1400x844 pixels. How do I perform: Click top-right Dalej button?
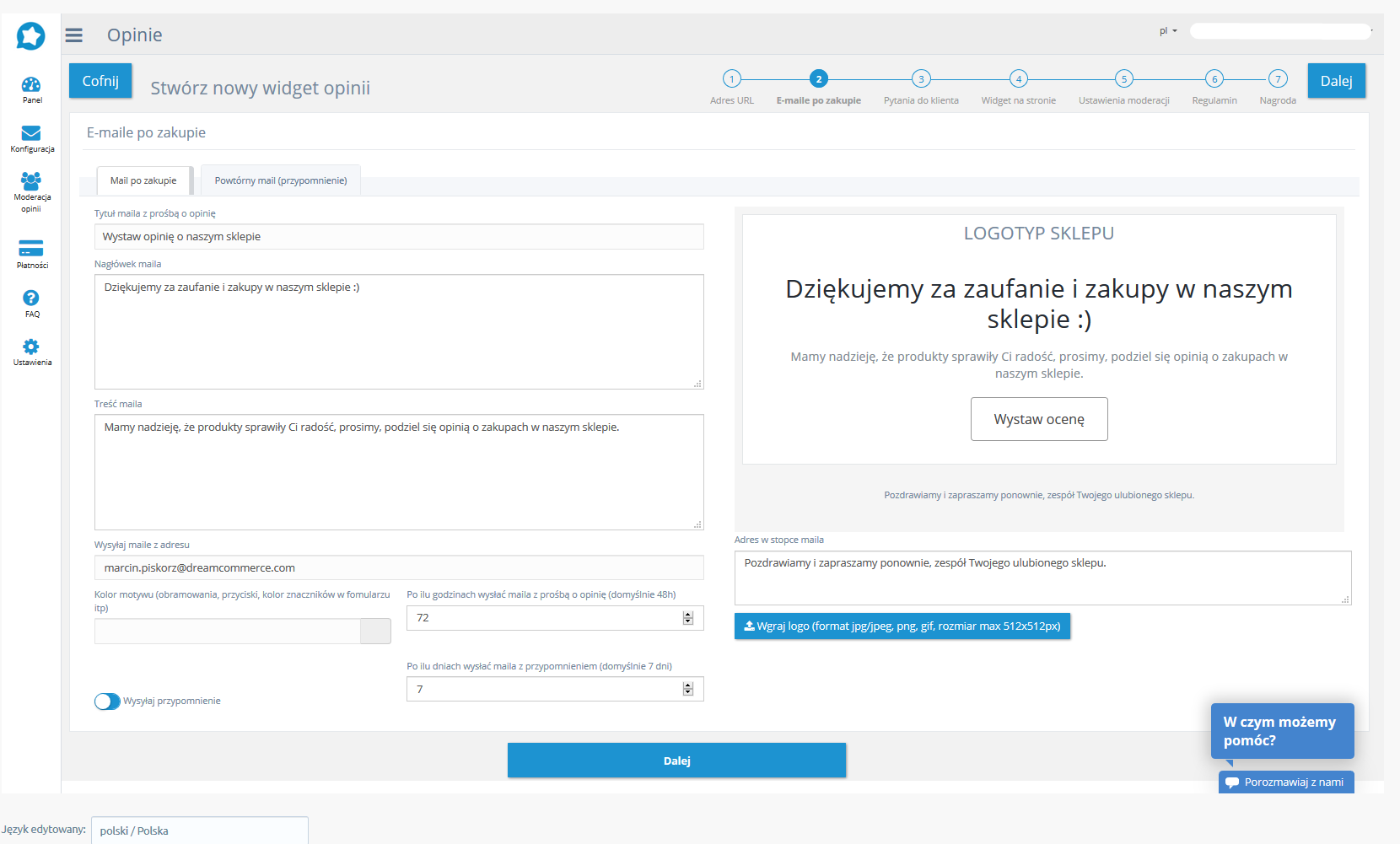tap(1337, 81)
